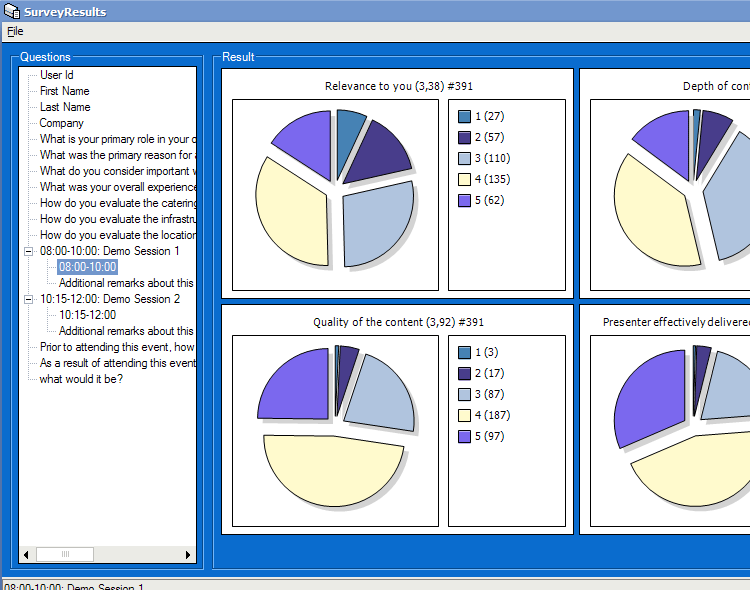The width and height of the screenshot is (750, 590).
Task: Select 'What is your primary role' question
Action: tap(118, 139)
